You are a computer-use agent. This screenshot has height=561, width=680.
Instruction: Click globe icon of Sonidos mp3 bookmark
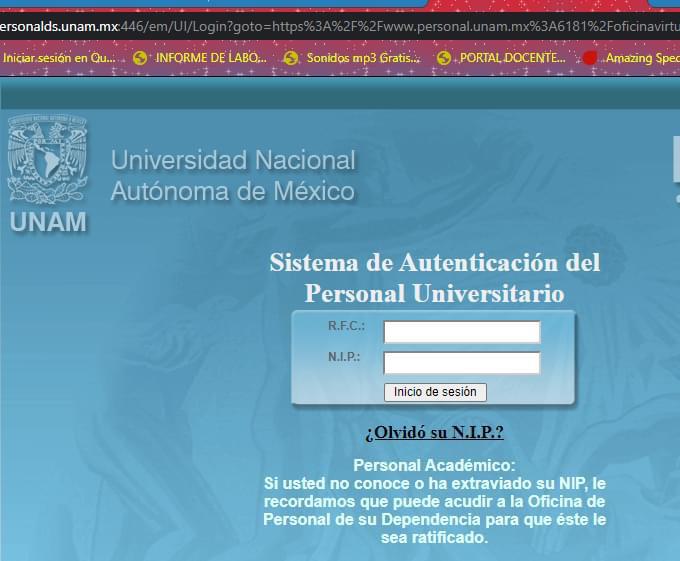click(x=291, y=58)
